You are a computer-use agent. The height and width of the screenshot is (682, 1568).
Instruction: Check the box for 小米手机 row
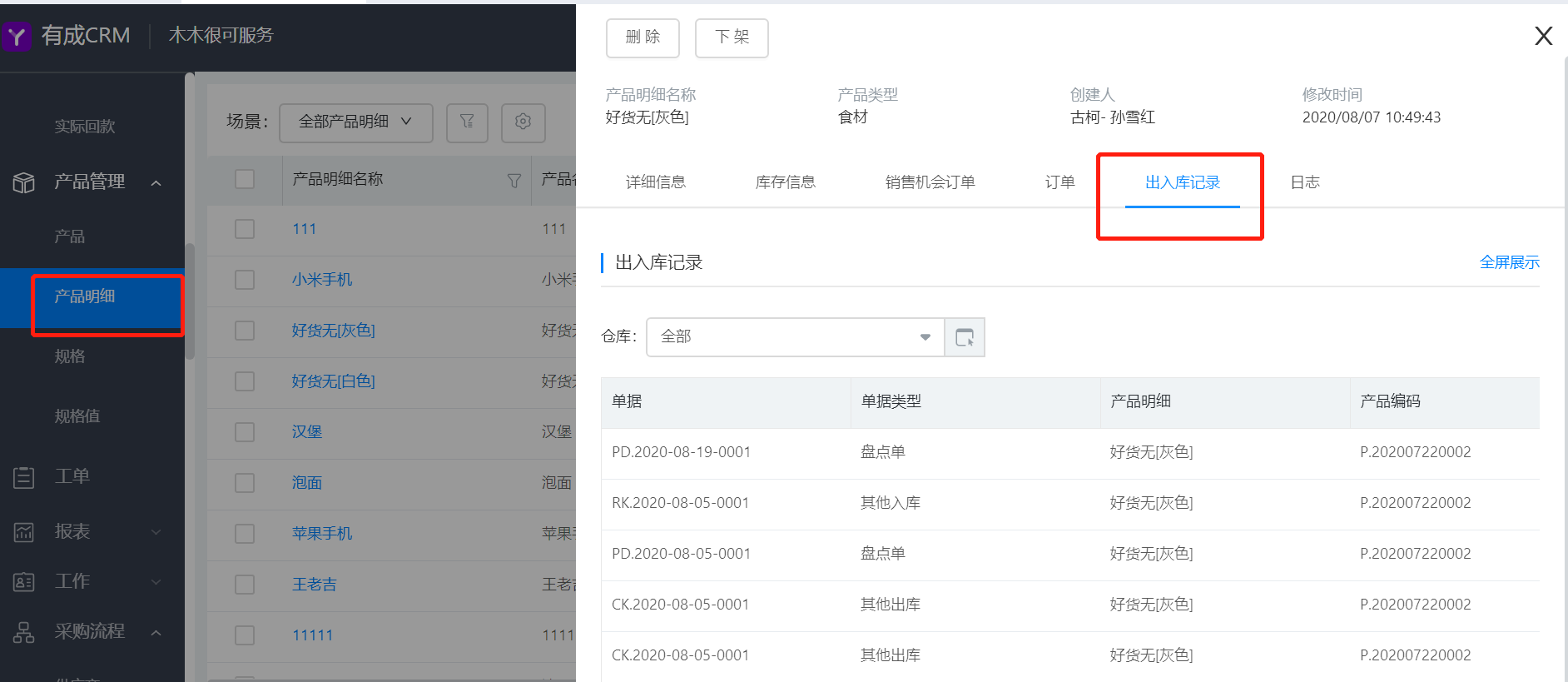click(245, 280)
